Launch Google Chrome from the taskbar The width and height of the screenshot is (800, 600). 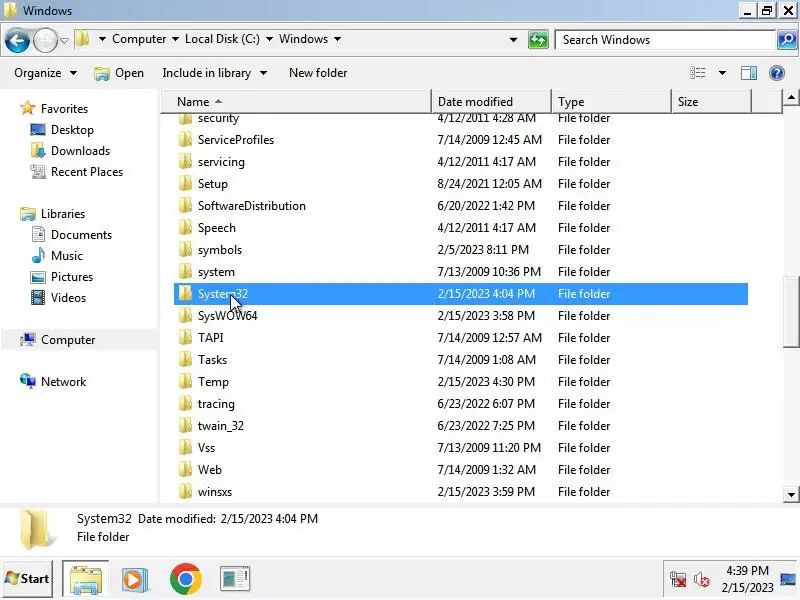[x=186, y=579]
